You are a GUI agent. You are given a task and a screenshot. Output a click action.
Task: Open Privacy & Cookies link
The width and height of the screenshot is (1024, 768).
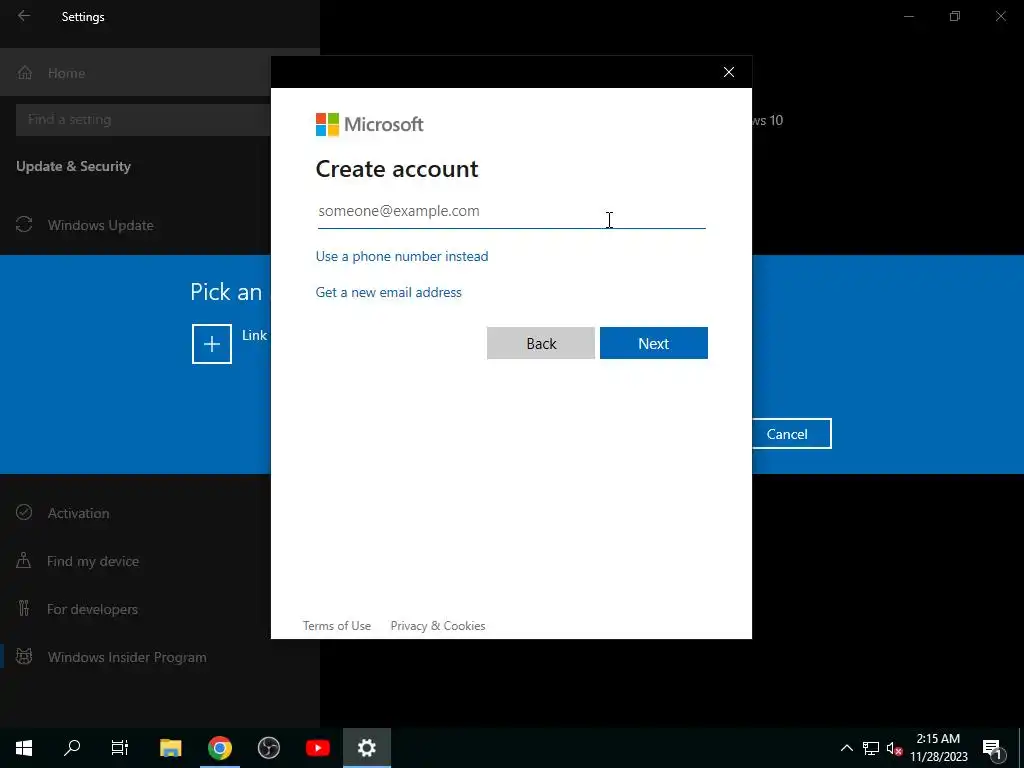(x=438, y=626)
